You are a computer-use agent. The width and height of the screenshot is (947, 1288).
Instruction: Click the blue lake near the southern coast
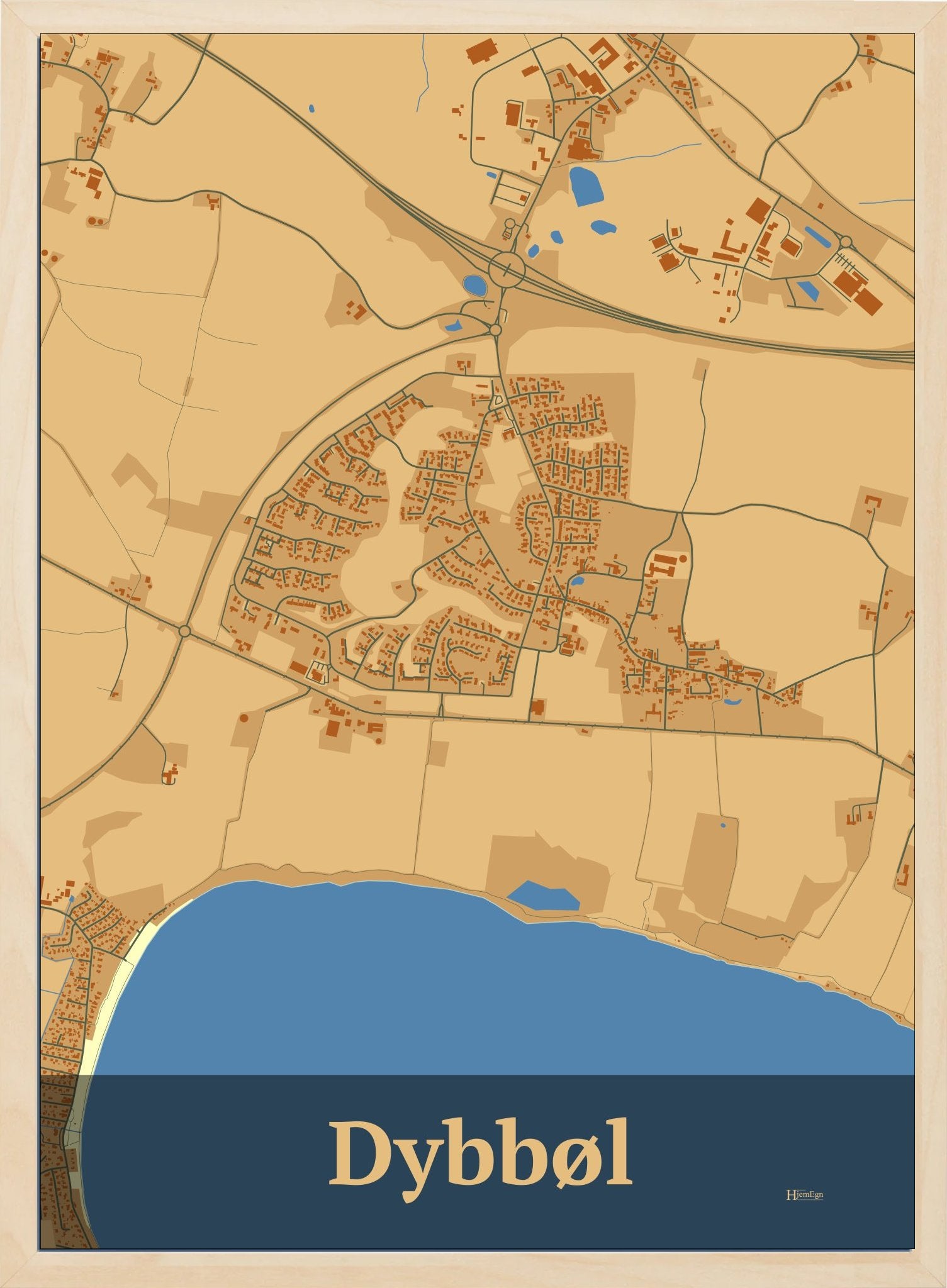[x=544, y=896]
